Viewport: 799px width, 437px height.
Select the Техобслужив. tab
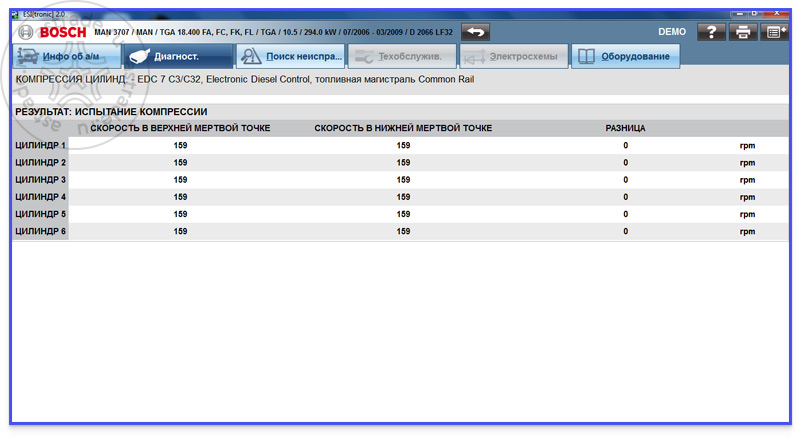(402, 56)
